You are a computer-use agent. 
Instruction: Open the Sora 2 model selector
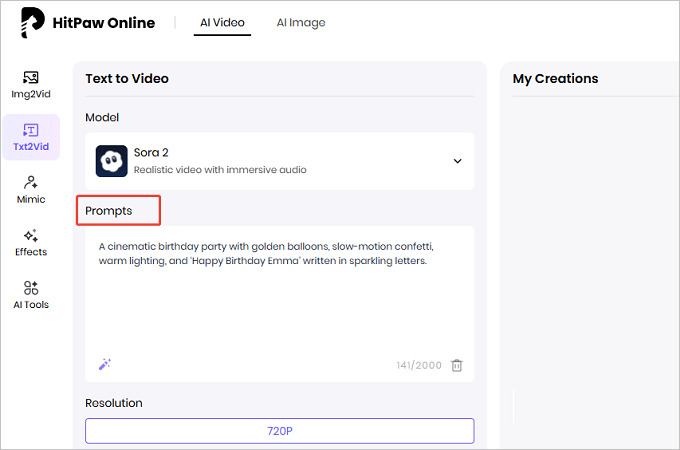[x=279, y=161]
